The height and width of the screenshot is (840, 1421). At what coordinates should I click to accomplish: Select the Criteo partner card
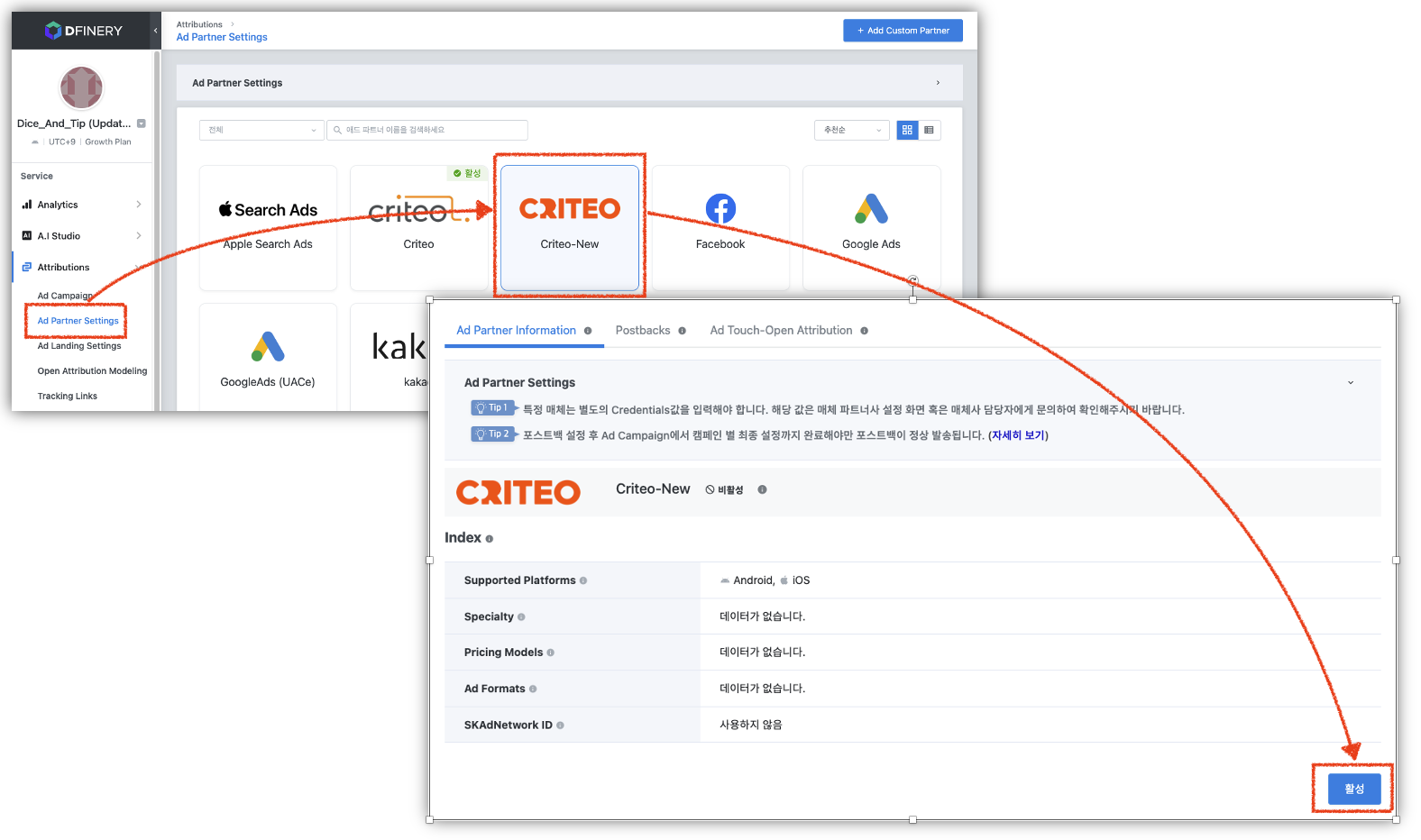[x=418, y=228]
